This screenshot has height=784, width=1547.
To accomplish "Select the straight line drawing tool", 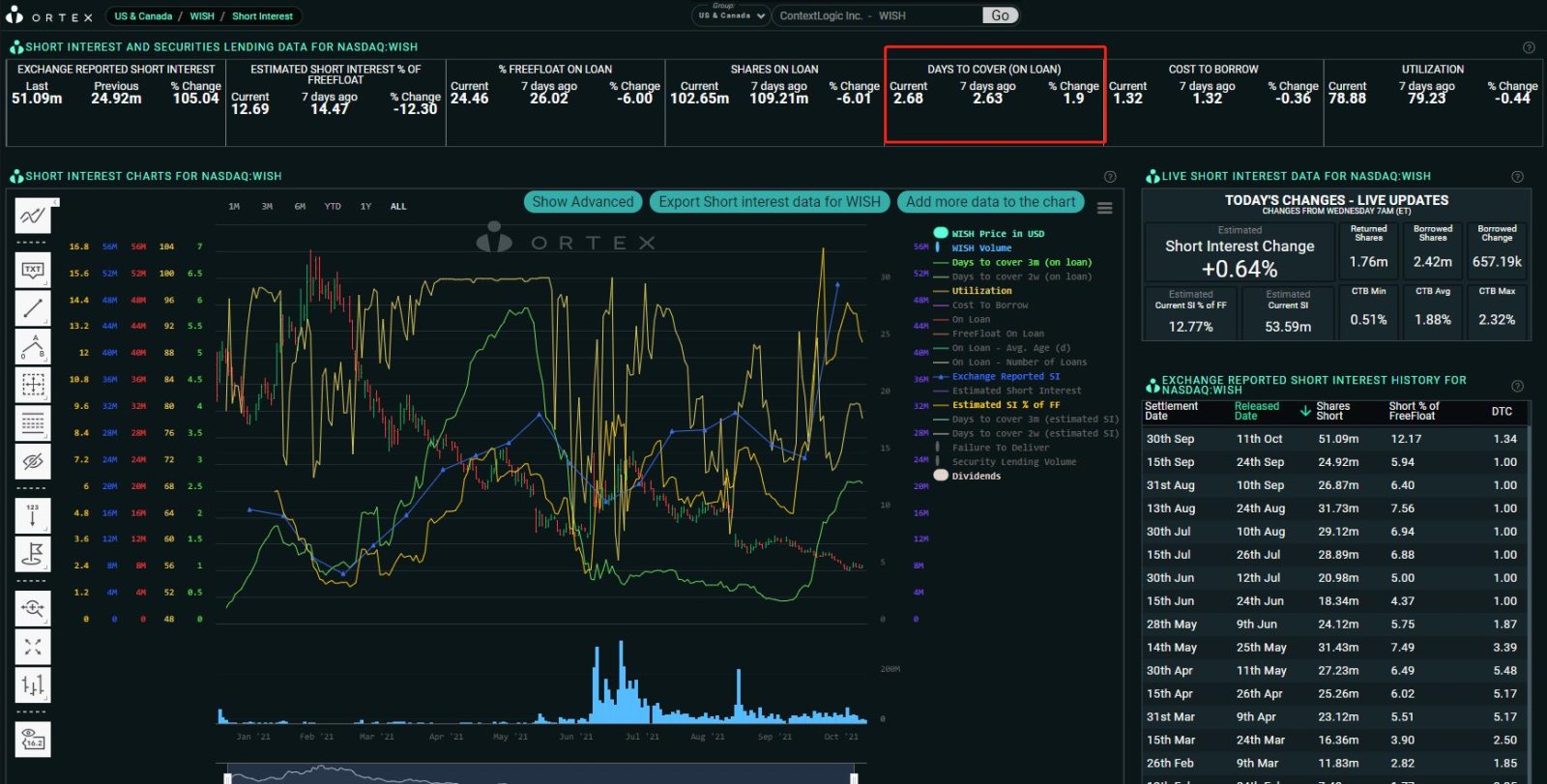I will (33, 308).
